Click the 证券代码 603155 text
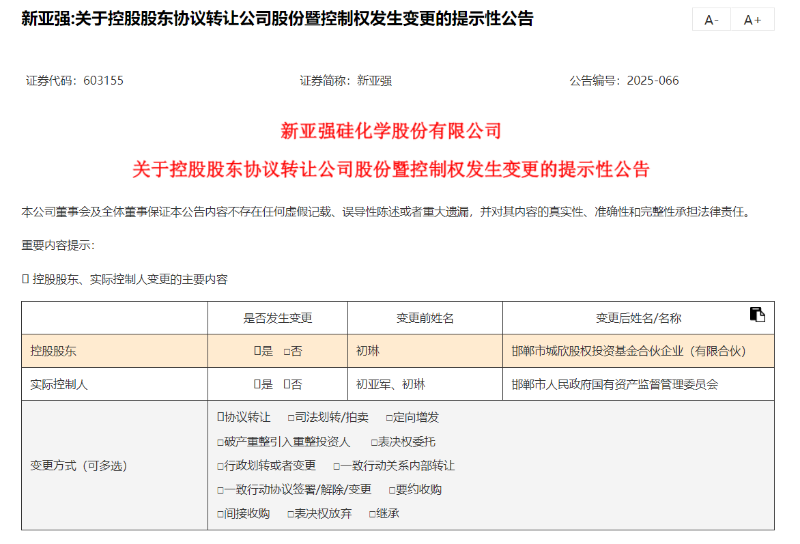The image size is (800, 544). (x=74, y=81)
